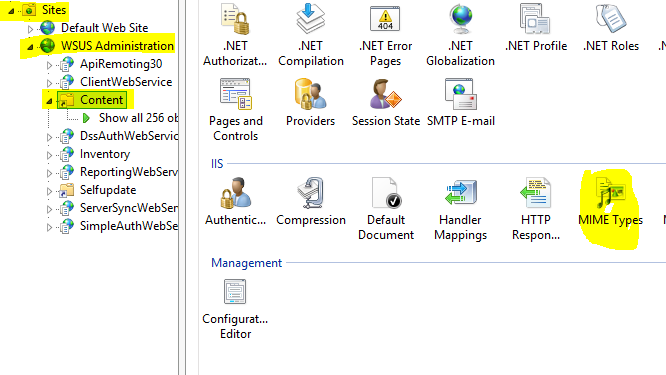Open the .NET Profile feature
The image size is (666, 375).
pyautogui.click(x=536, y=28)
